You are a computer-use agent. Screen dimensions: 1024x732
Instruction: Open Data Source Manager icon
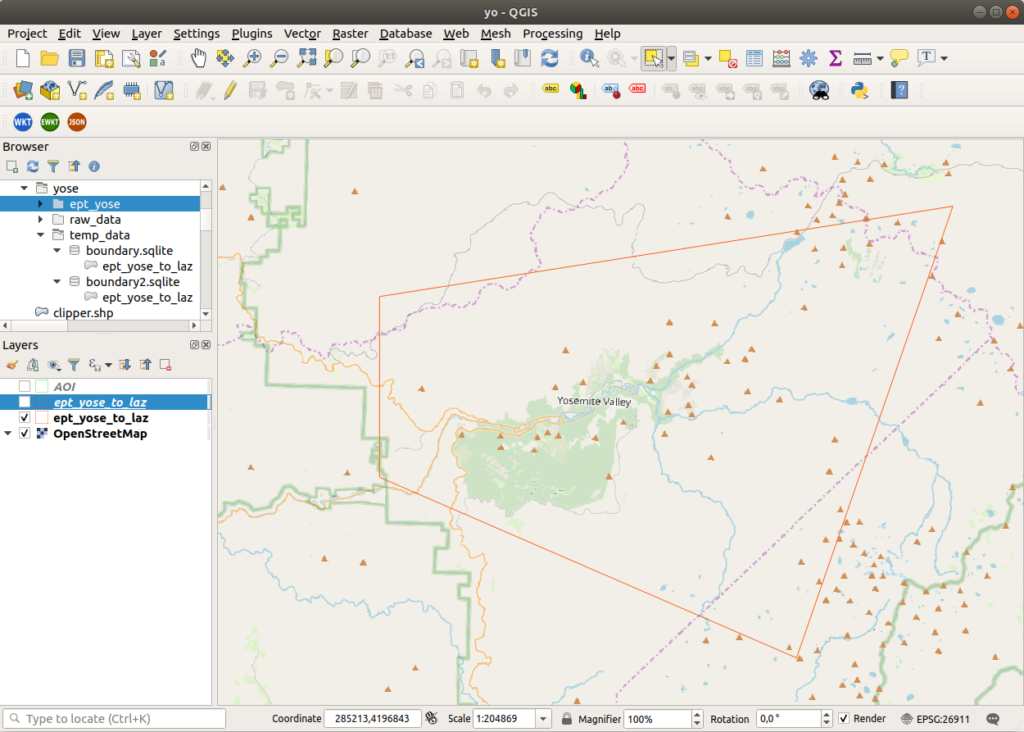[x=23, y=89]
